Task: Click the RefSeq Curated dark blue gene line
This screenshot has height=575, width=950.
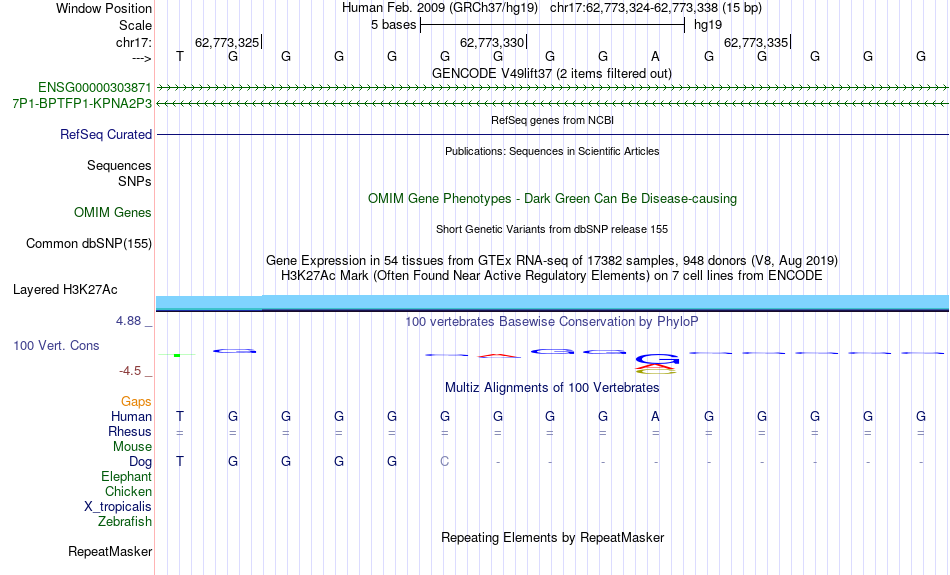Action: click(x=552, y=135)
